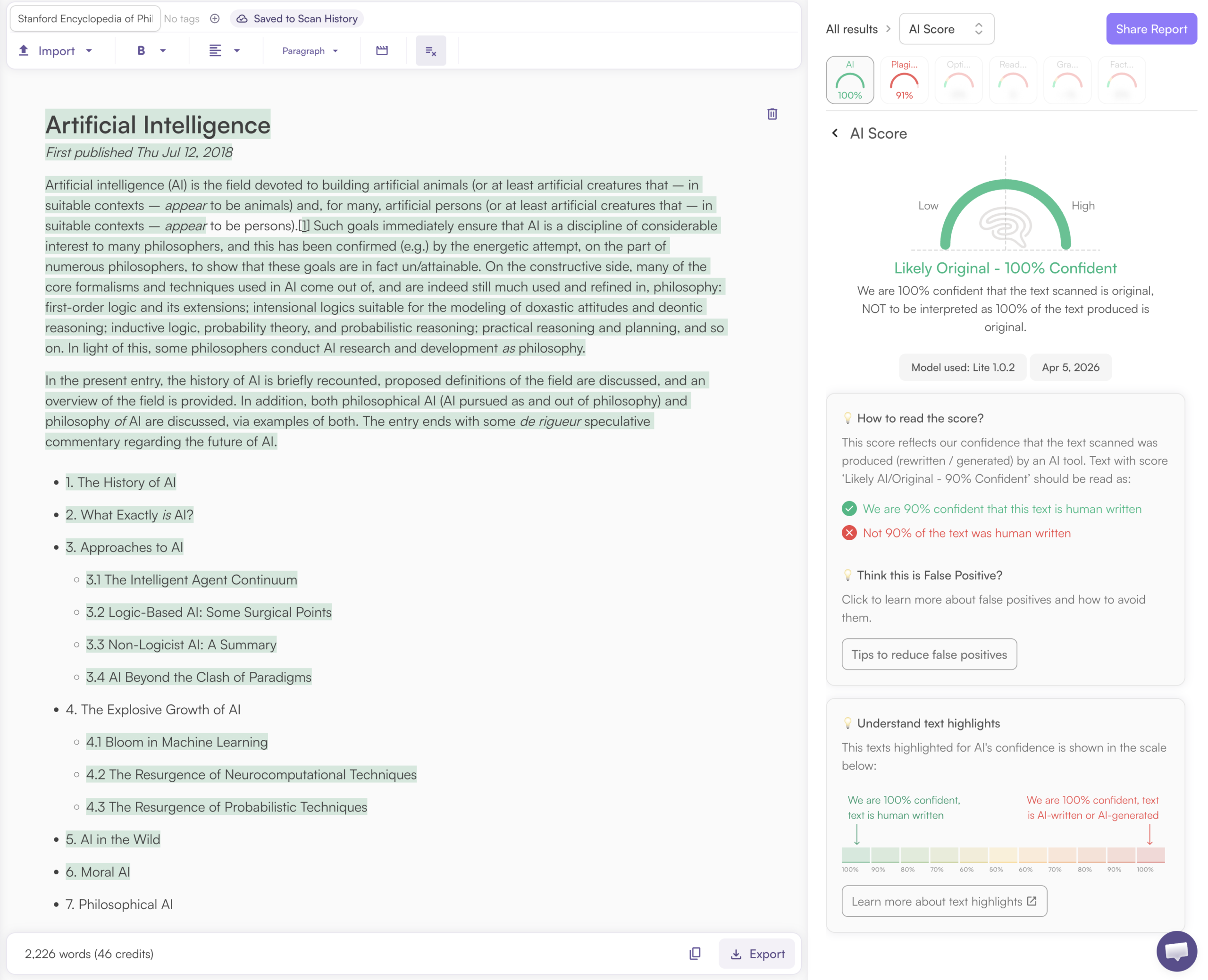Switch to the Plagiarism 91% tab
The width and height of the screenshot is (1208, 980).
pyautogui.click(x=904, y=80)
